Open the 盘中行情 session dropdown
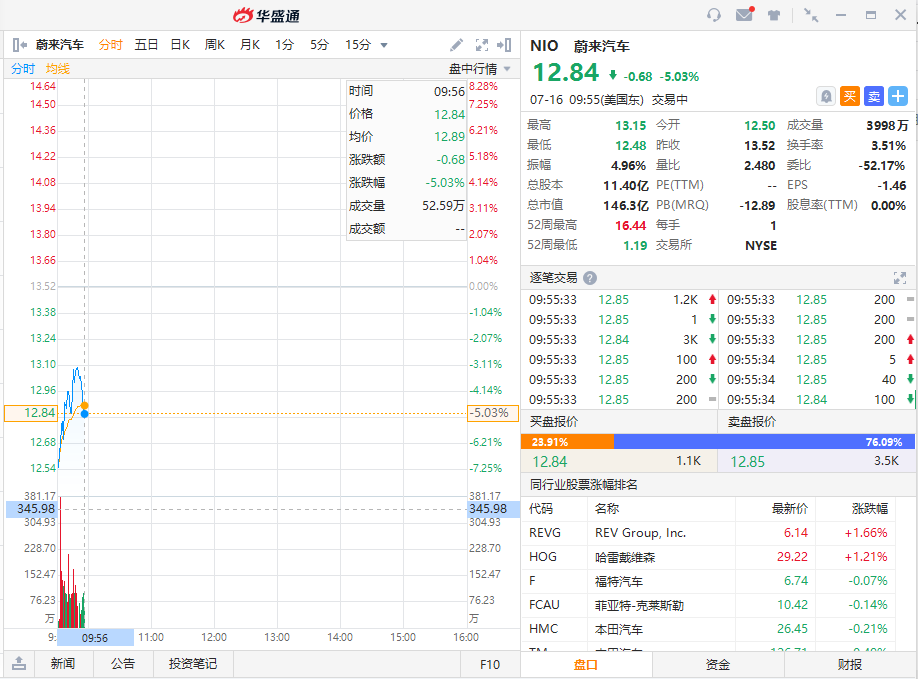Image resolution: width=918 pixels, height=679 pixels. [x=480, y=69]
